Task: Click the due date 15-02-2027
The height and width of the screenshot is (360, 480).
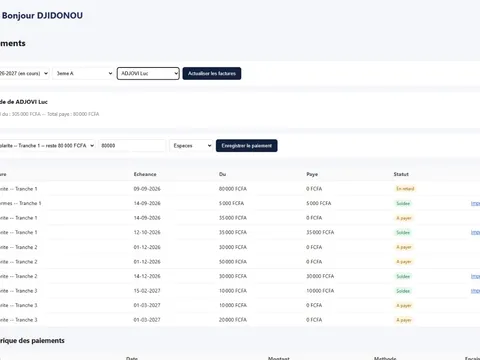Action: (x=147, y=291)
